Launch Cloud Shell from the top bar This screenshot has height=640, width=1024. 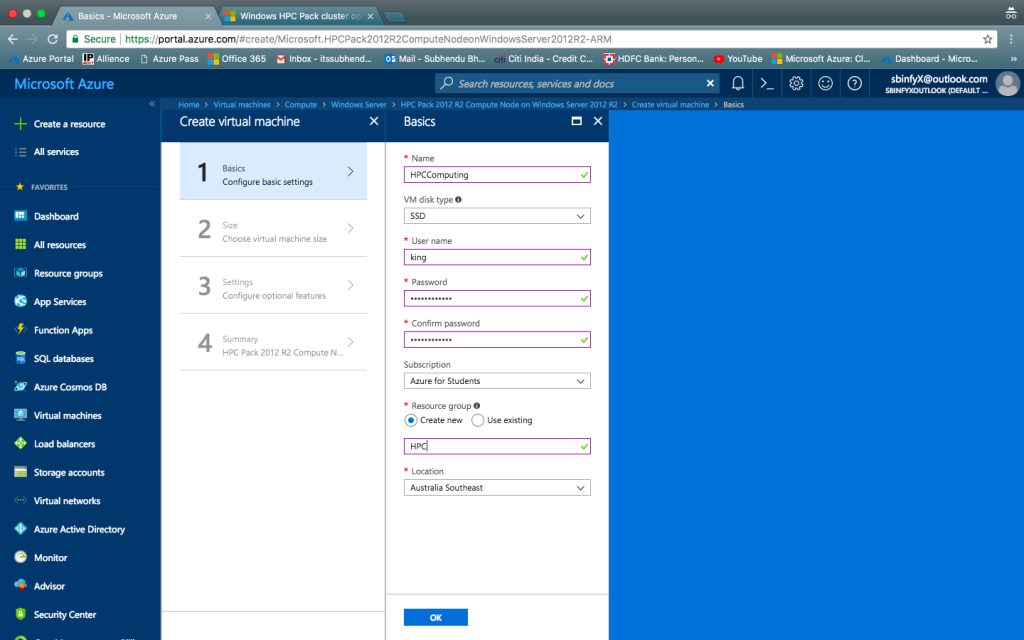point(767,84)
